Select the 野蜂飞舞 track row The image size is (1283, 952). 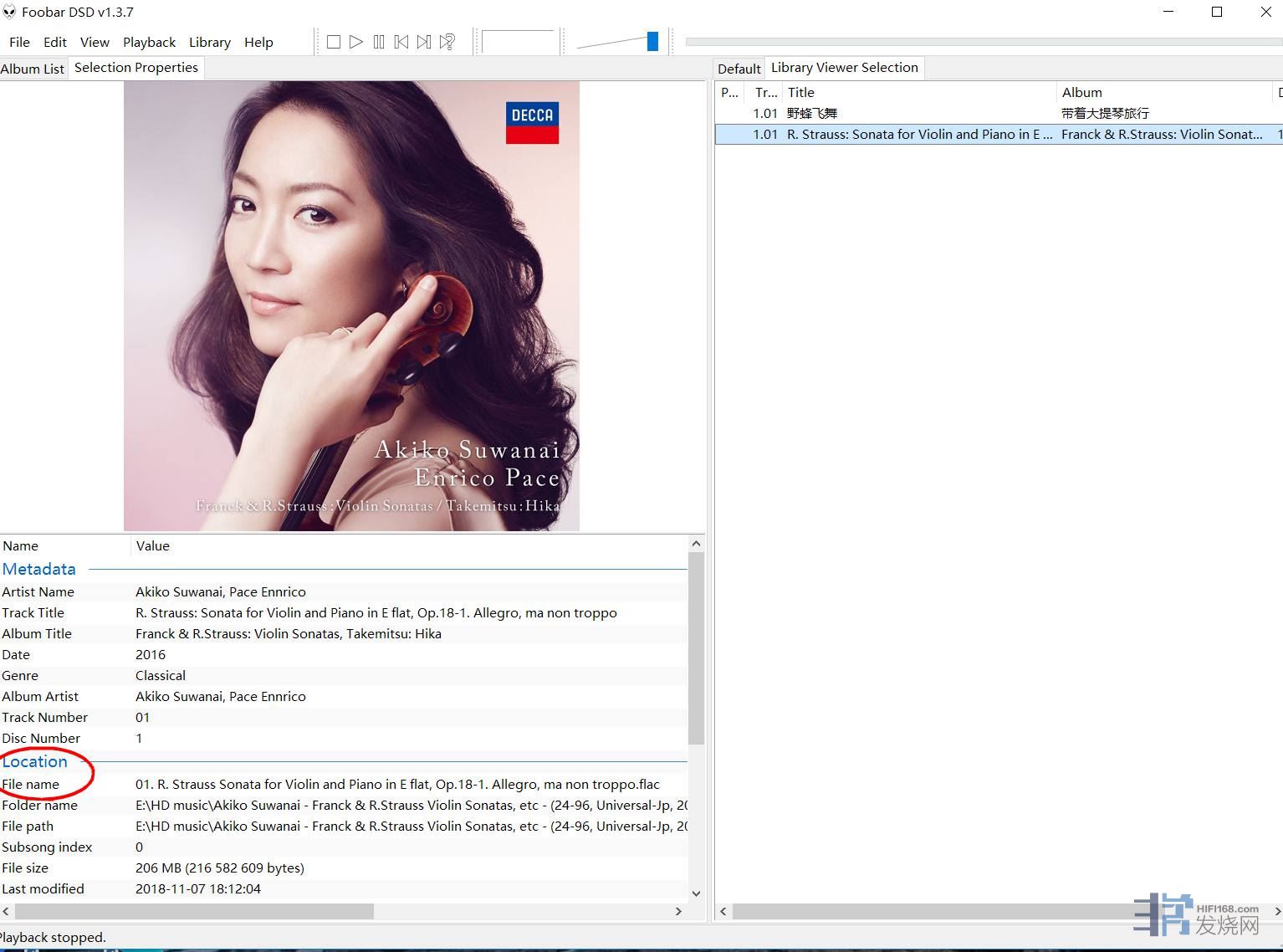tap(920, 113)
